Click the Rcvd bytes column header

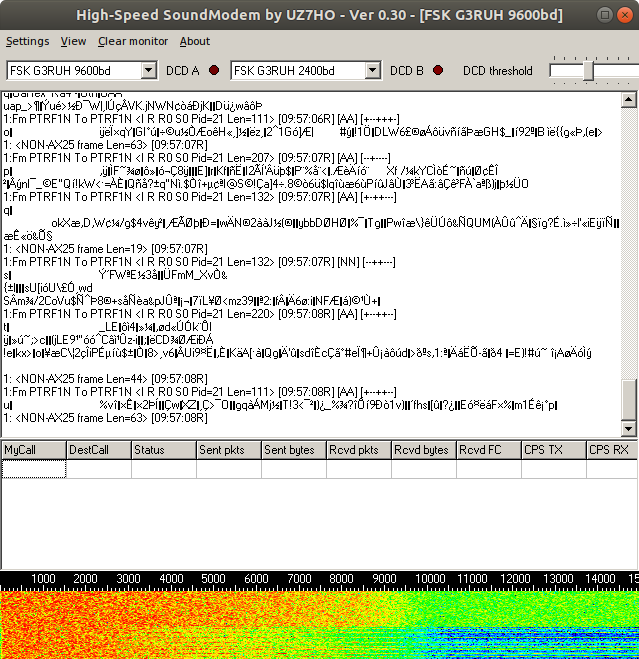point(422,450)
